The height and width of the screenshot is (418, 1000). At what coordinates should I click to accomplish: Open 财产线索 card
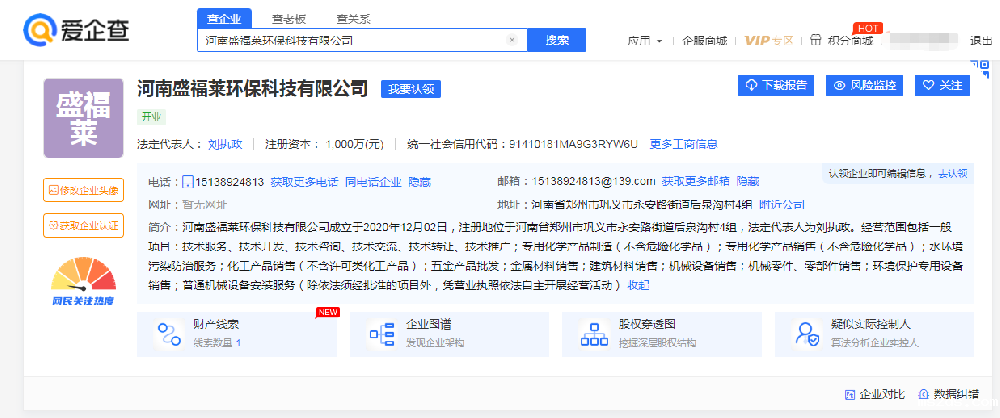(237, 334)
